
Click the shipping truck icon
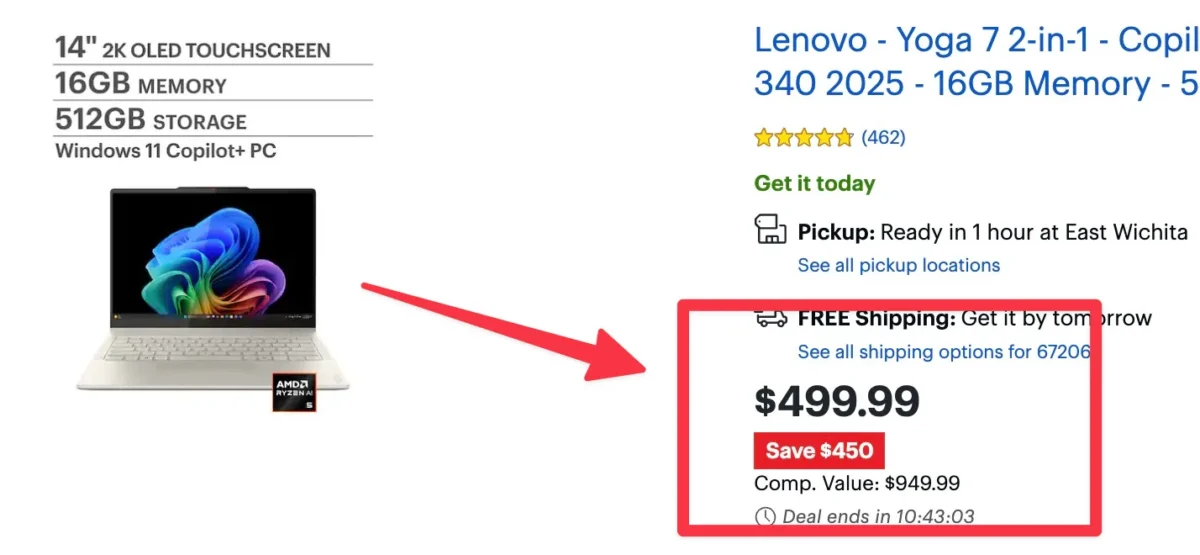pos(769,318)
